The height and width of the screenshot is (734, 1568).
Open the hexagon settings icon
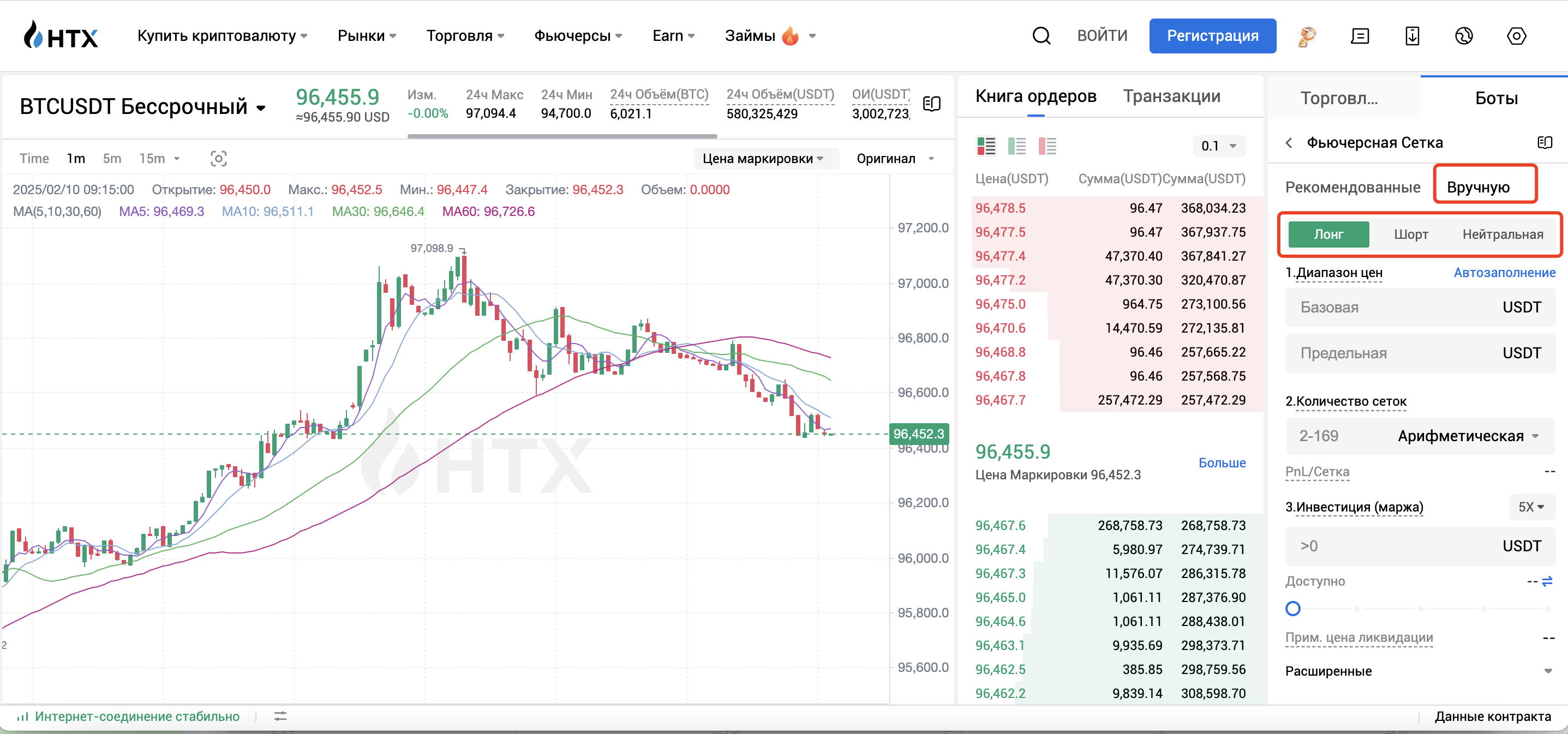pyautogui.click(x=1516, y=36)
